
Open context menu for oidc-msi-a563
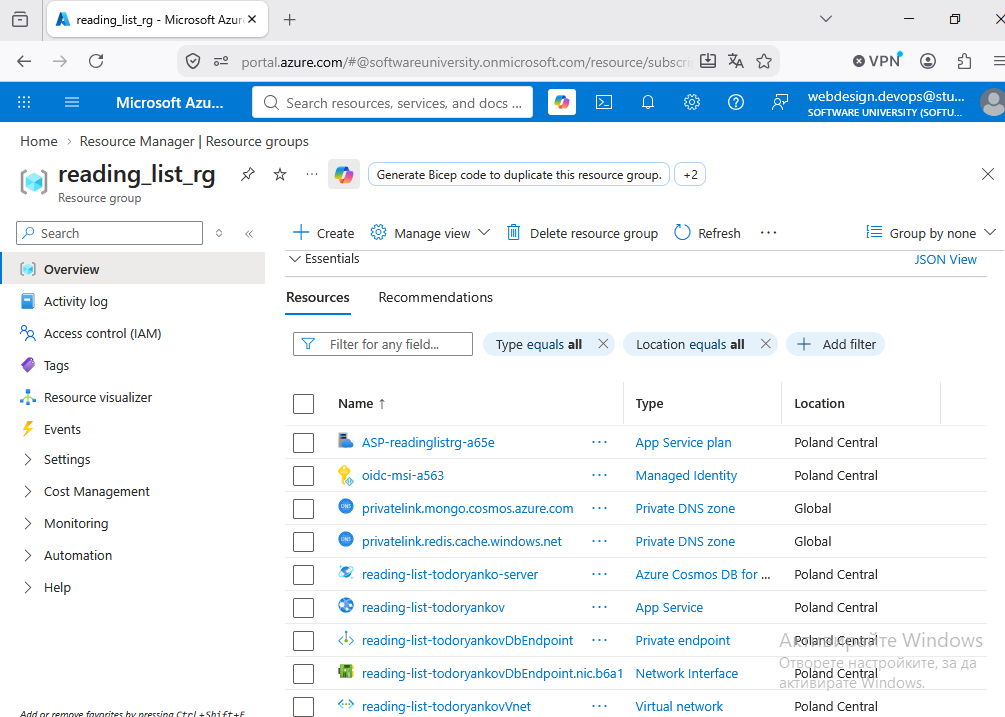click(x=599, y=475)
